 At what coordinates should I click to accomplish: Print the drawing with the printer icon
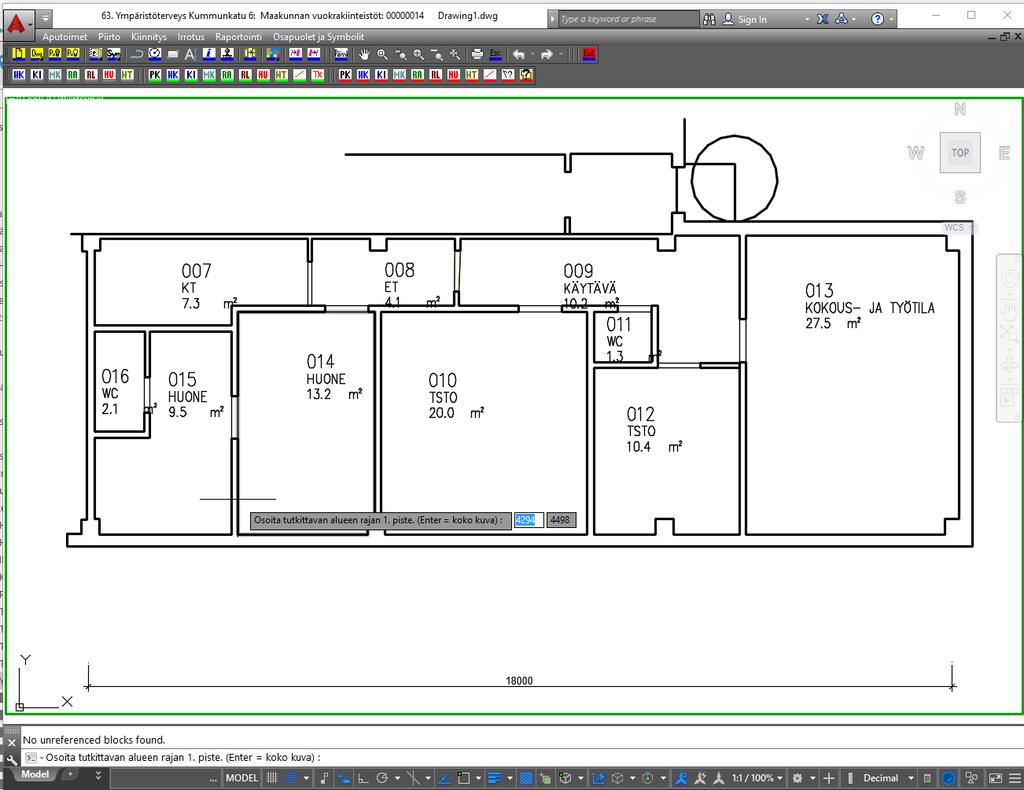477,54
